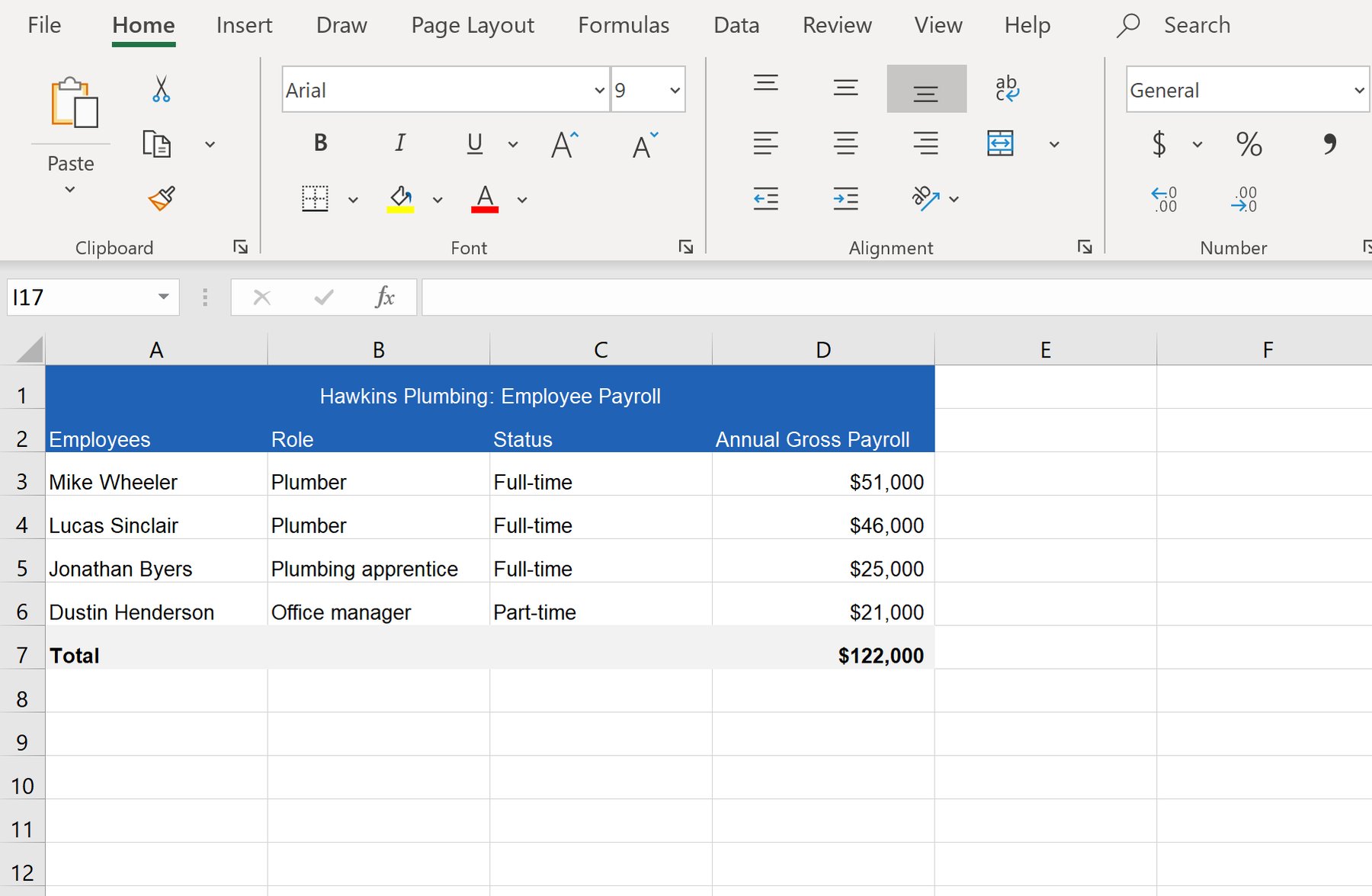Open the font size dropdown
The image size is (1372, 896).
(674, 89)
